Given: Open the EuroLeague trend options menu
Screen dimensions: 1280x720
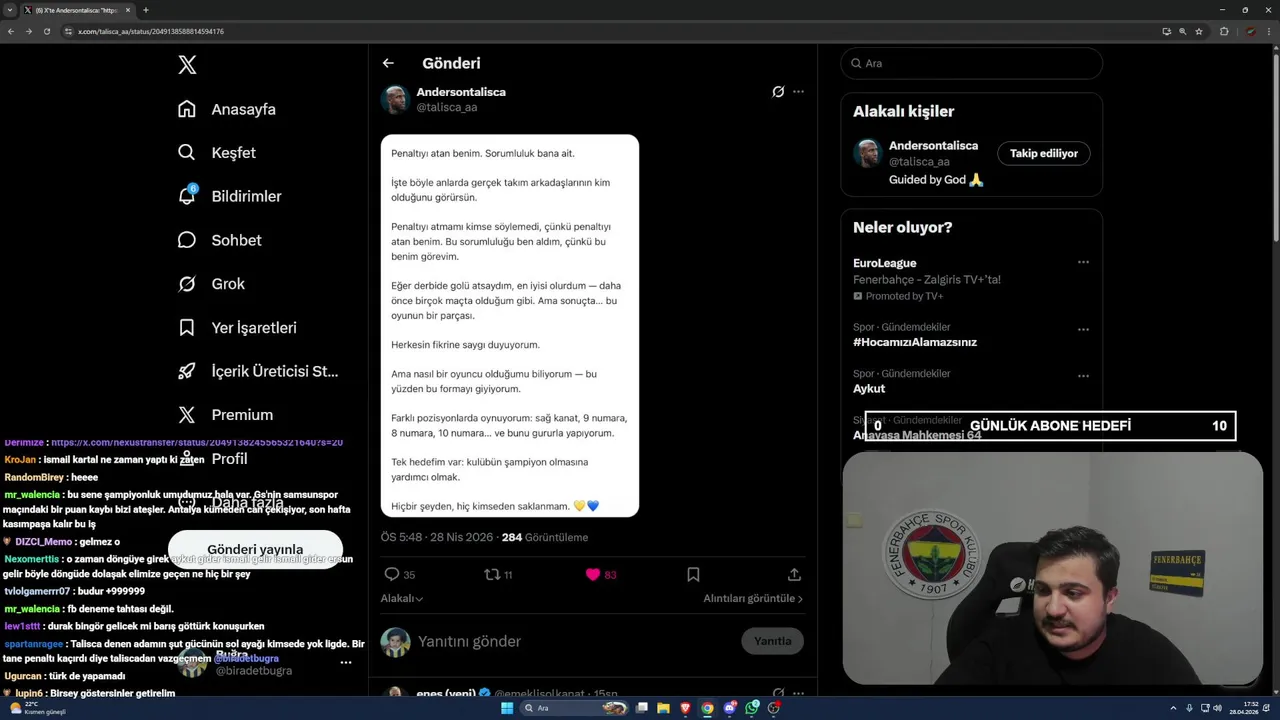Looking at the screenshot, I should pyautogui.click(x=1083, y=263).
